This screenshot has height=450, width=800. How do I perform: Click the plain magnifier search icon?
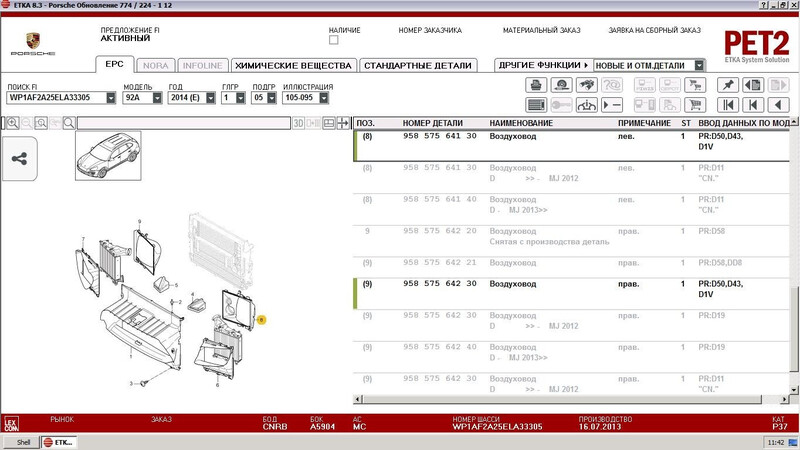69,123
